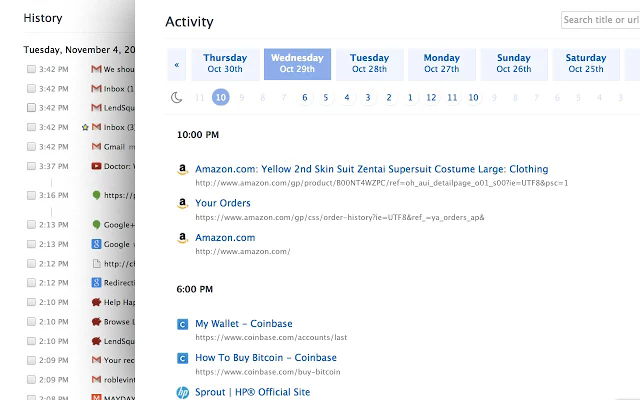Select the Thursday Oct 30th tab
Viewport: 640px width, 400px height.
[x=225, y=64]
